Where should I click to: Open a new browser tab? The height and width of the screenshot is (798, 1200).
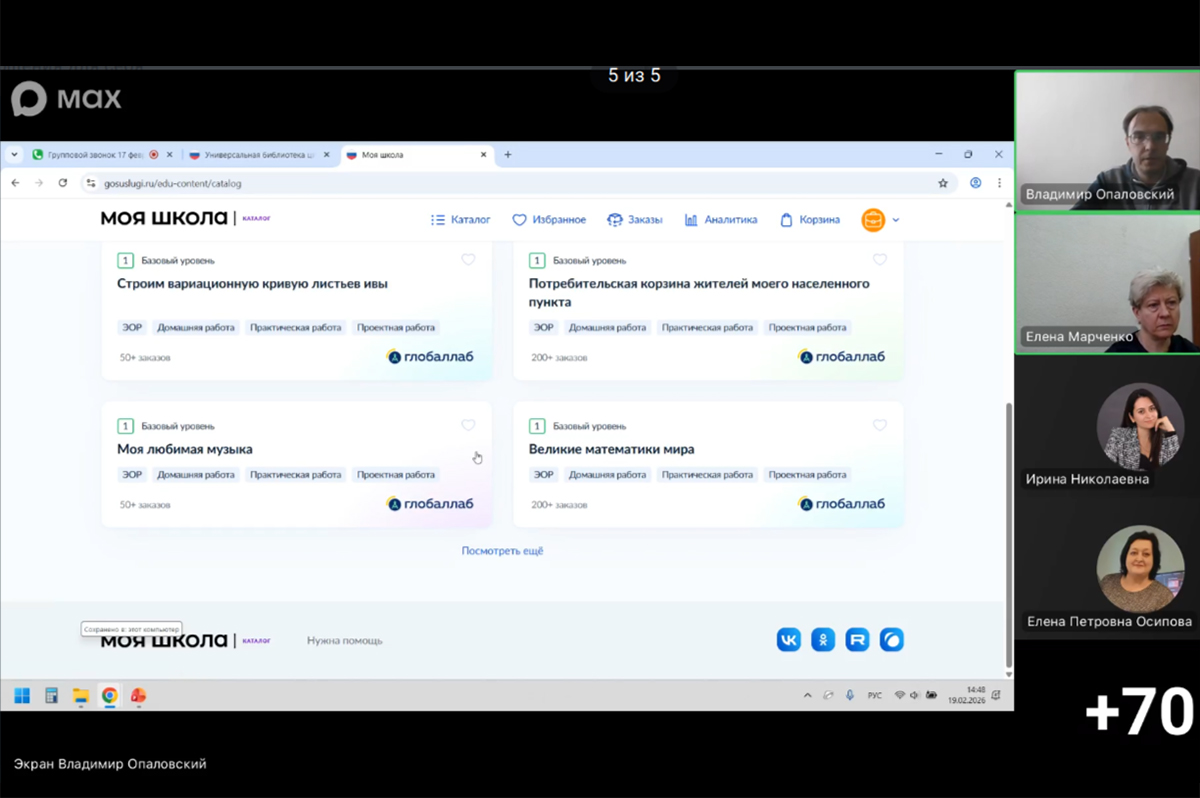point(508,155)
